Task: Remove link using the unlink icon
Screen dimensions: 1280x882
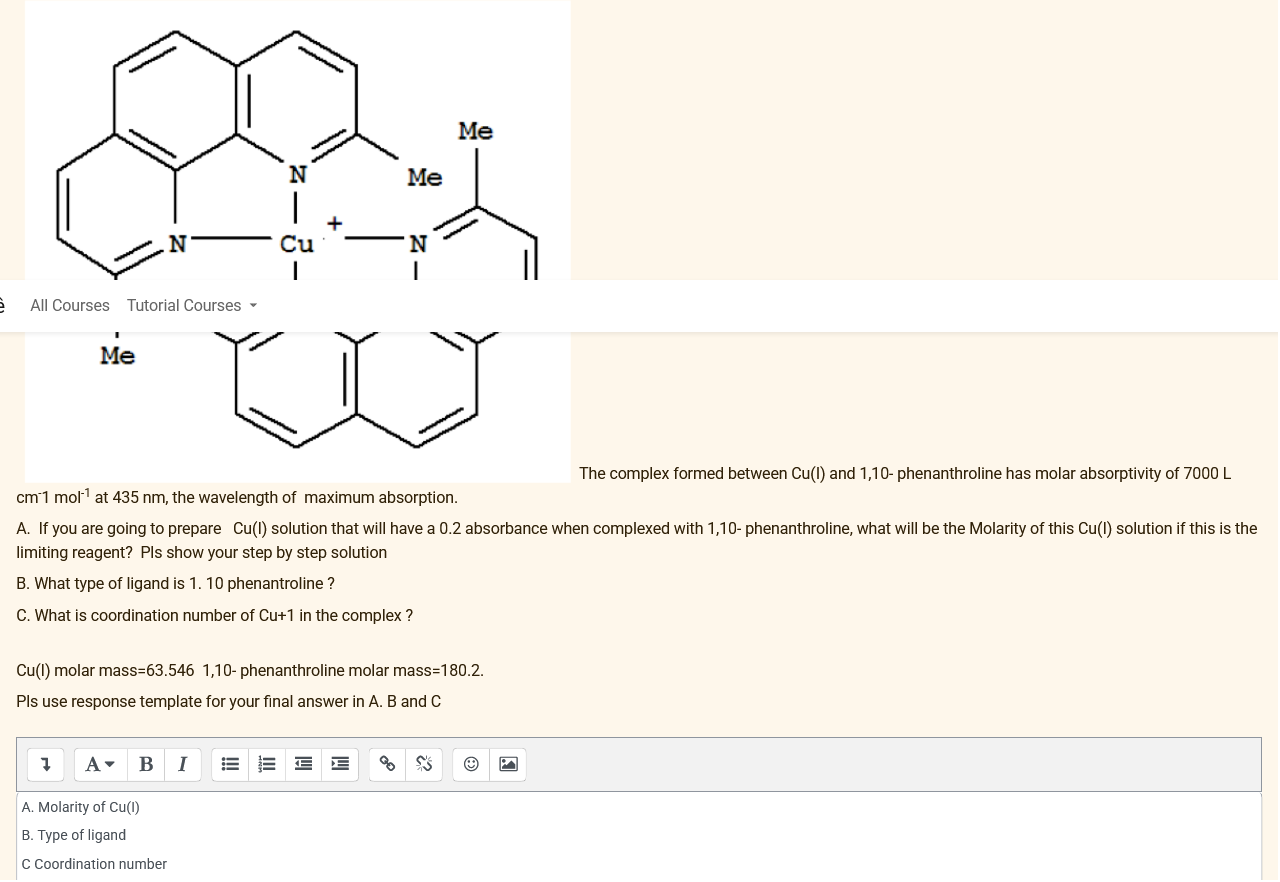Action: (x=424, y=765)
